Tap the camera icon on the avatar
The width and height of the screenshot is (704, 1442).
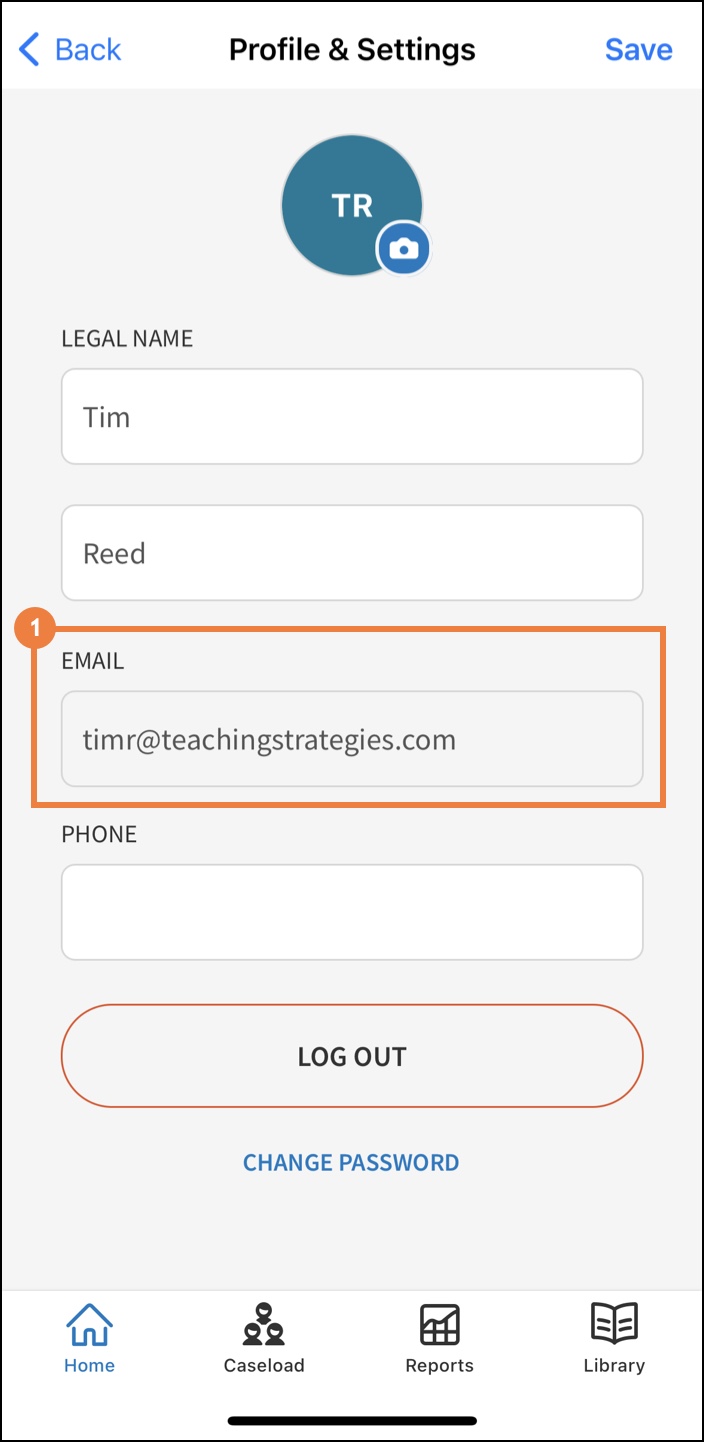[x=404, y=249]
